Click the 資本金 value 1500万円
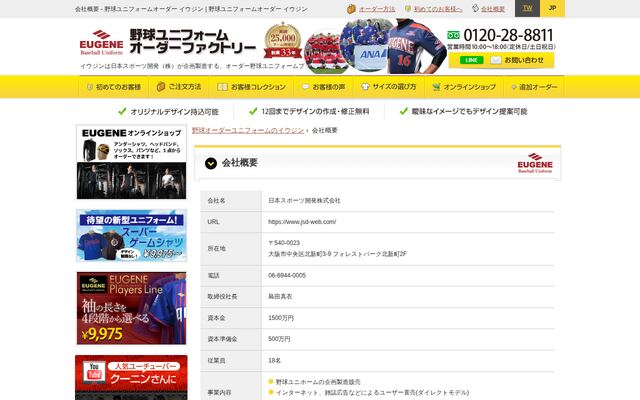640x400 pixels. click(x=281, y=318)
